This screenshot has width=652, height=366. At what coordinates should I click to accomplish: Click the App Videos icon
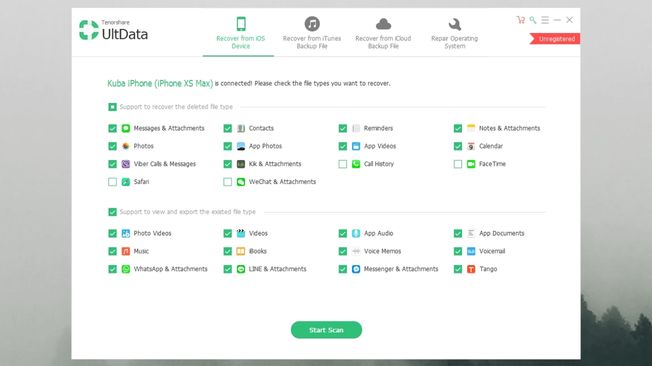tap(356, 146)
